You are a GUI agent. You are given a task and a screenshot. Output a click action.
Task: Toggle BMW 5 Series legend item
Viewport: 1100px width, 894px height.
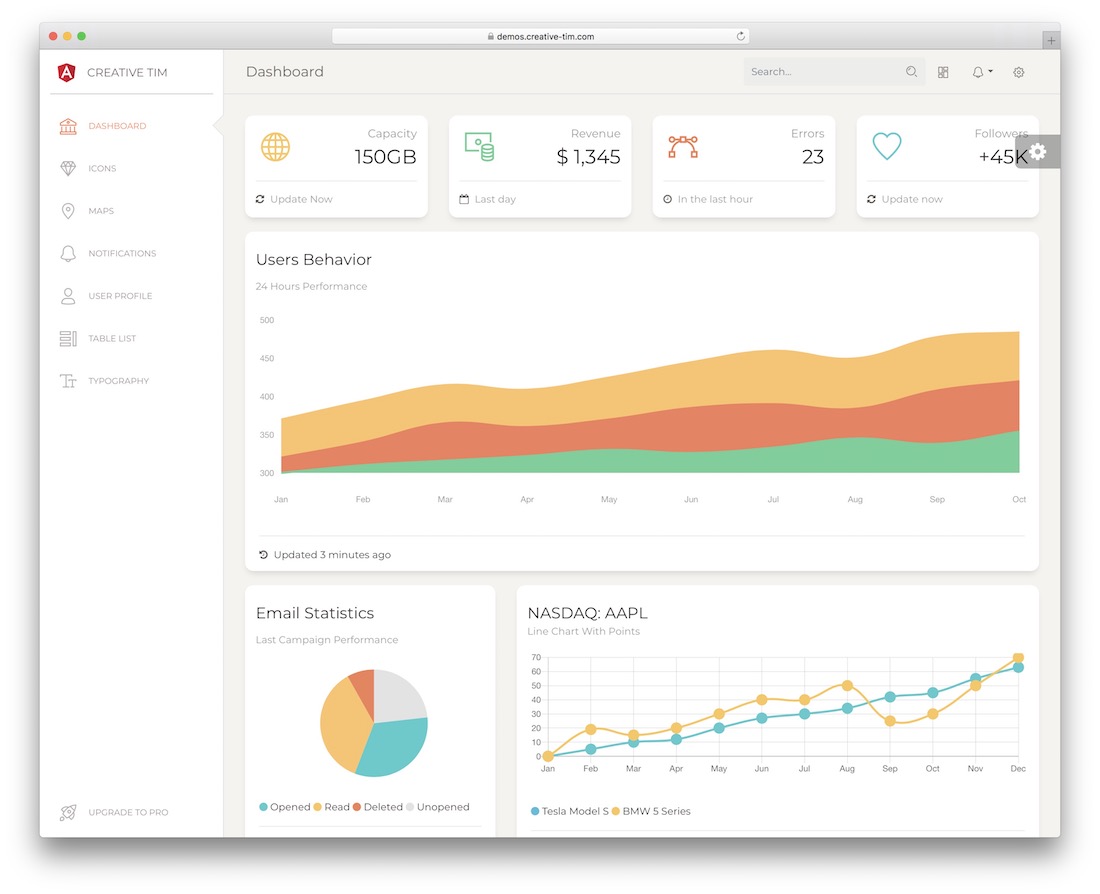pyautogui.click(x=650, y=811)
